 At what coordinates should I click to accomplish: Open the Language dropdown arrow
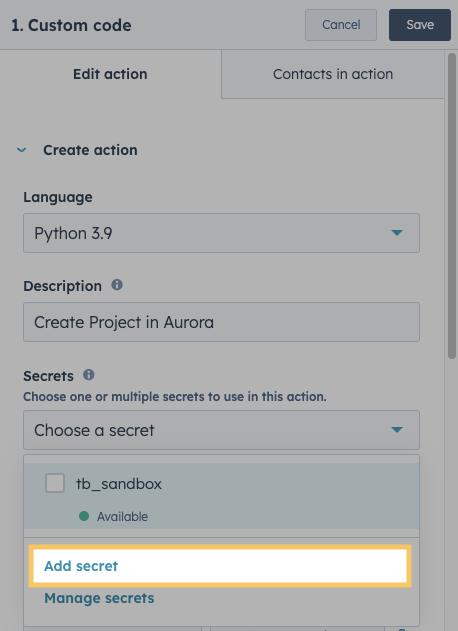click(x=397, y=233)
